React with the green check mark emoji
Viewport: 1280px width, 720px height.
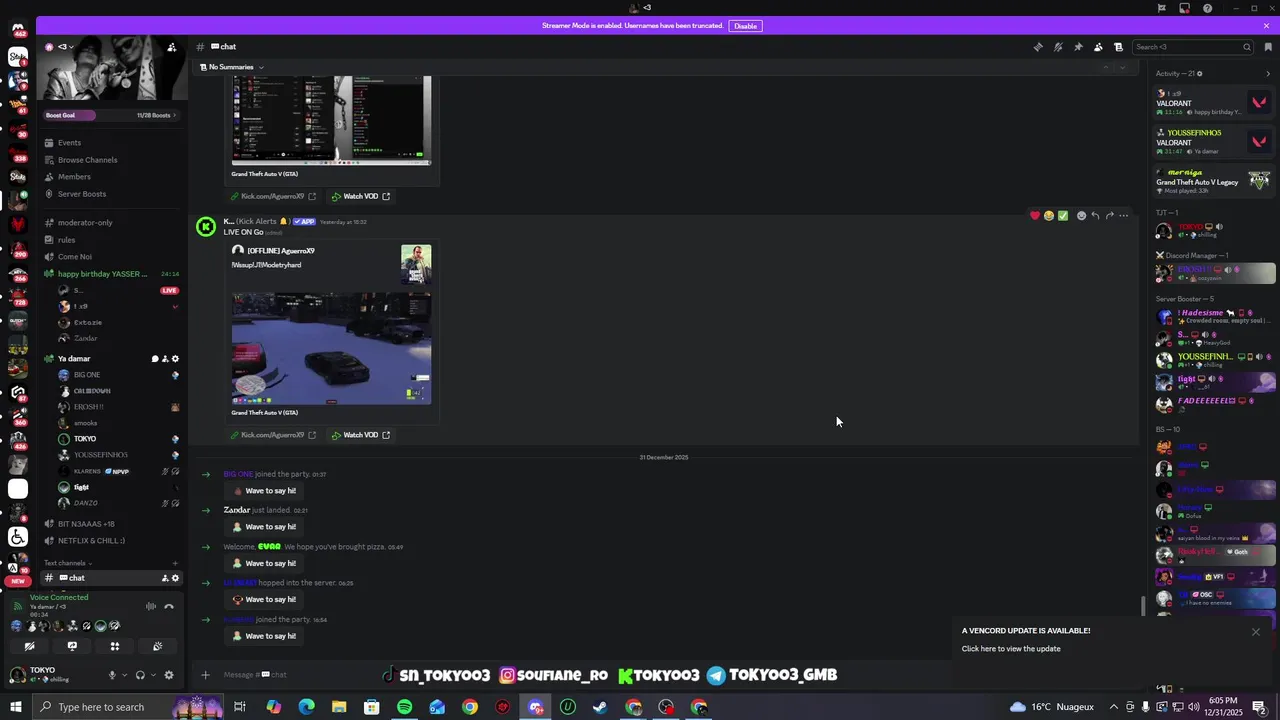point(1063,216)
